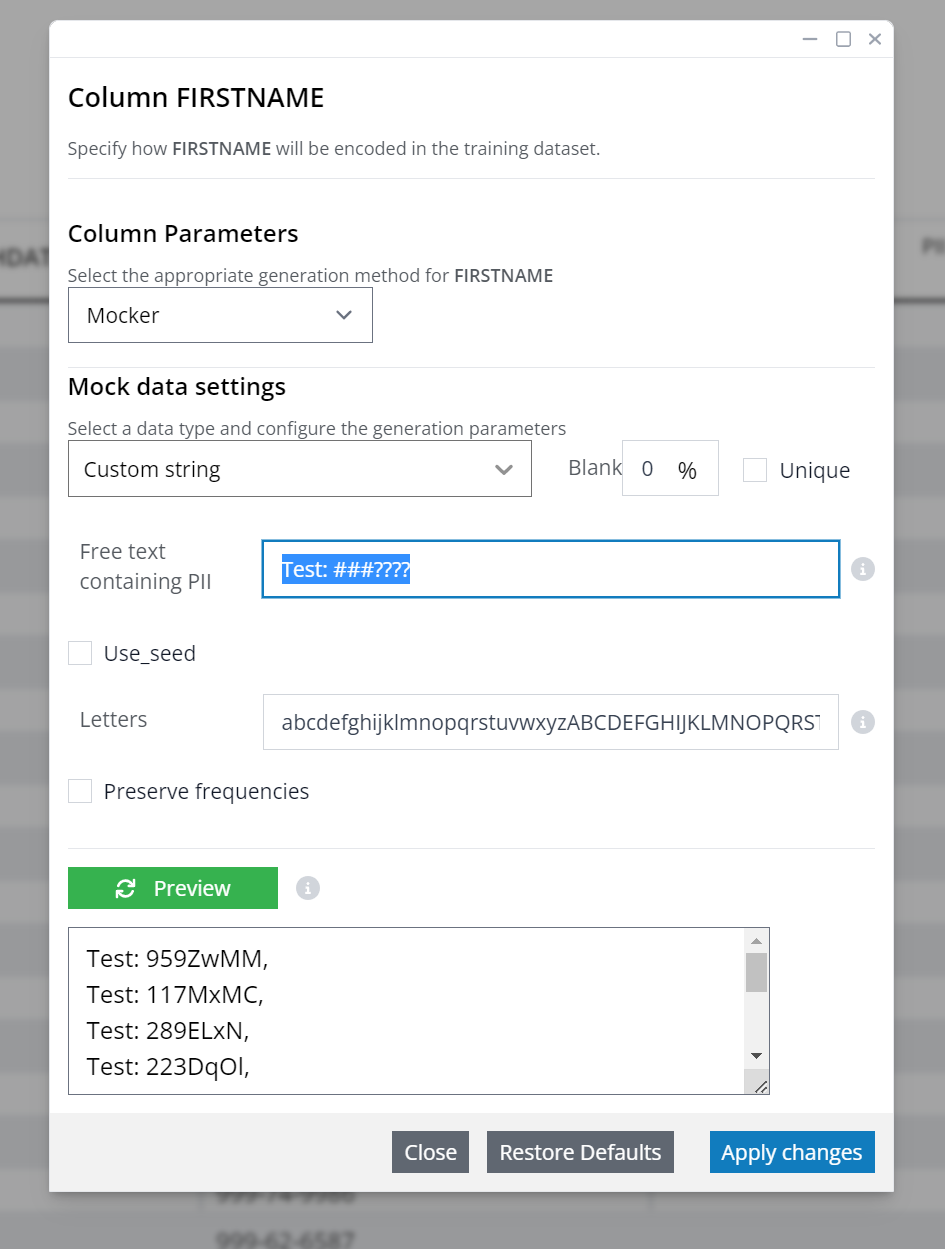
Task: Minimize the Column FIRSTNAME dialog
Action: click(x=811, y=39)
